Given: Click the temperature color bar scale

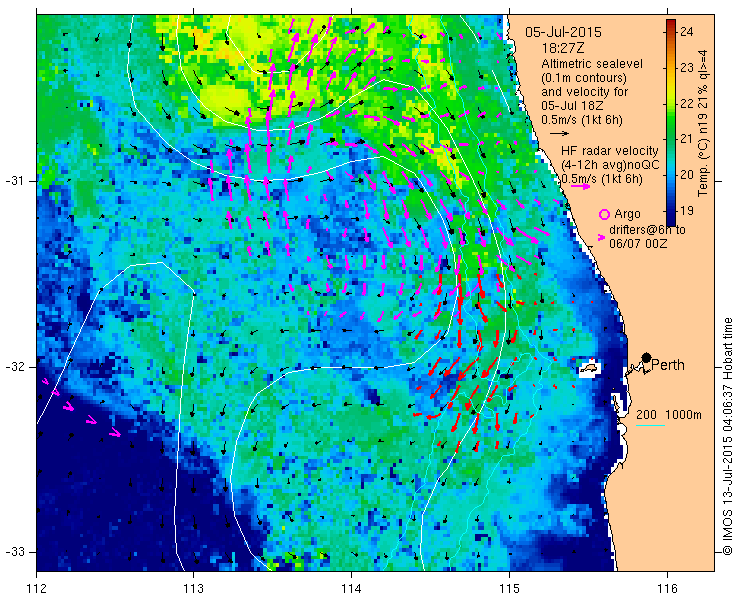Looking at the screenshot, I should click(671, 123).
